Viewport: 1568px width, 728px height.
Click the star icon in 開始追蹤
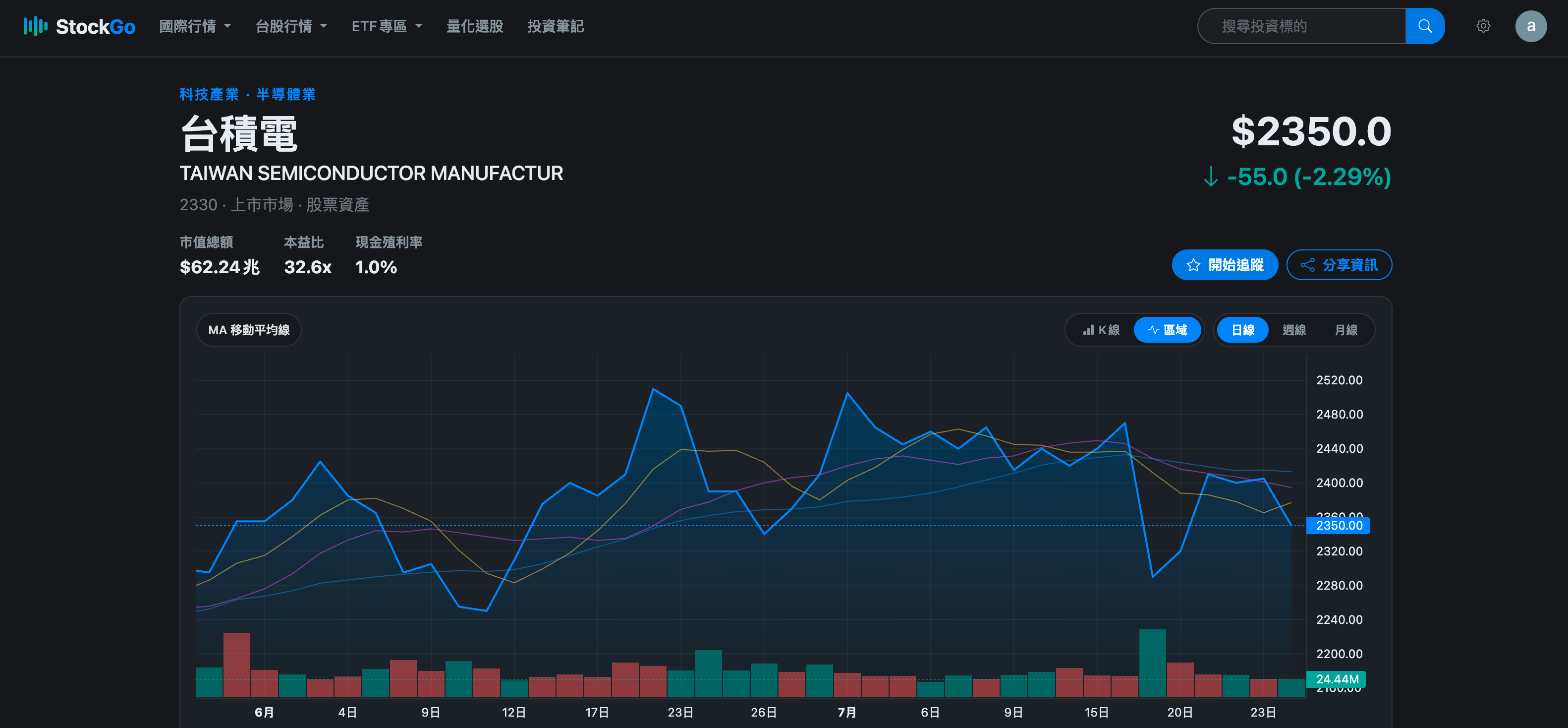[1193, 265]
